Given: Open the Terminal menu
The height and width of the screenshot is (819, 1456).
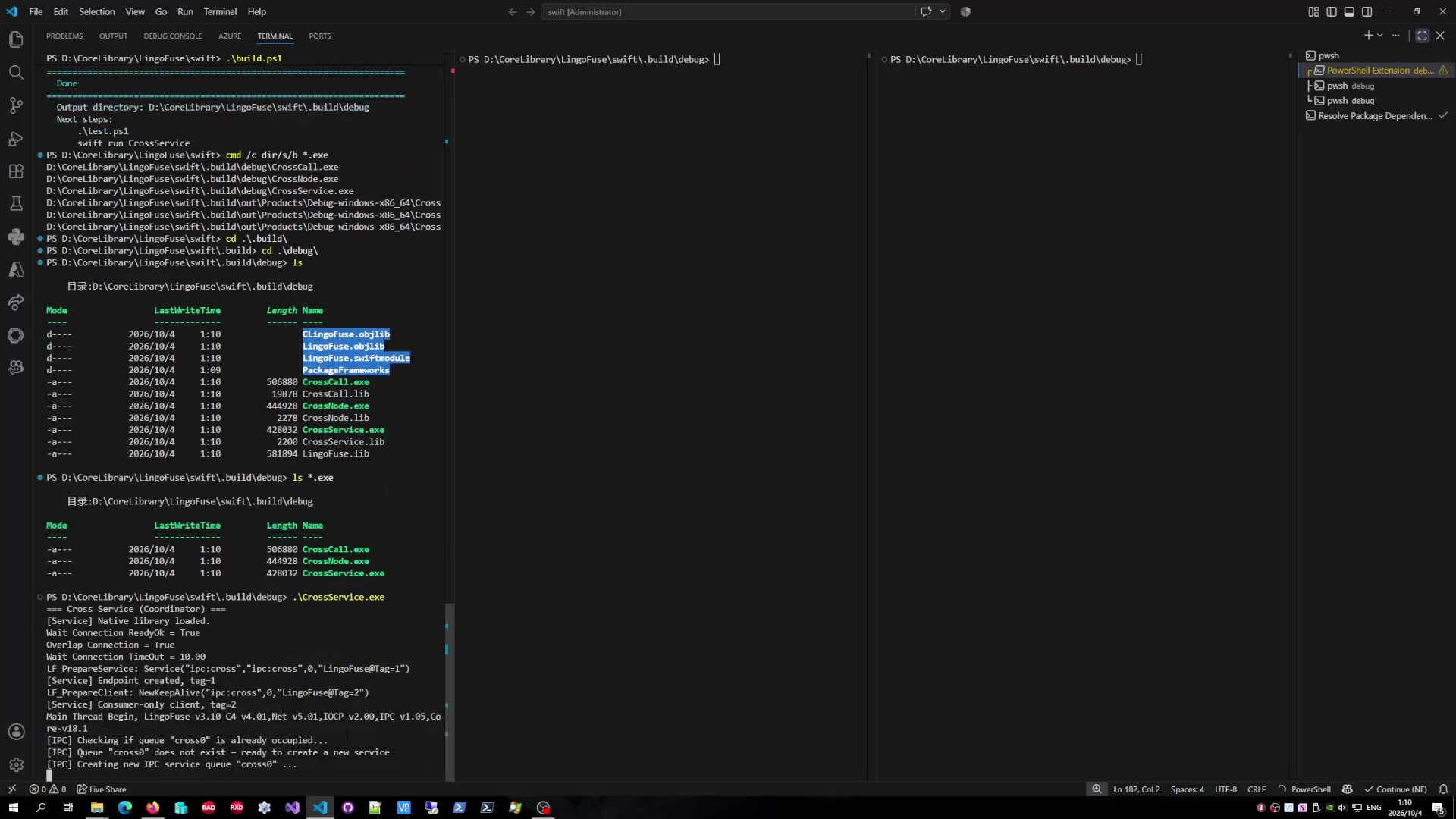Looking at the screenshot, I should tap(220, 11).
